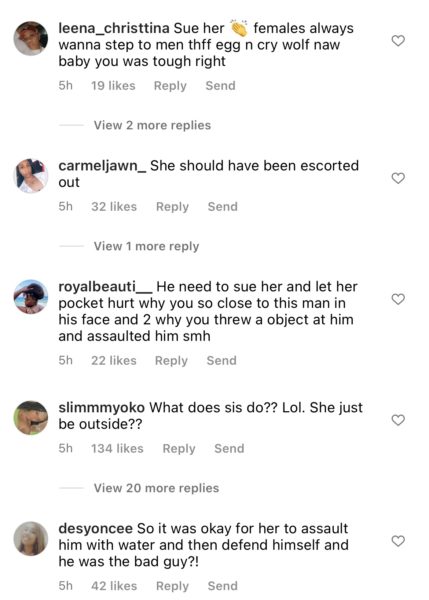Image resolution: width=429 pixels, height=600 pixels.
Task: Expand View 20 more replies
Action: [156, 488]
